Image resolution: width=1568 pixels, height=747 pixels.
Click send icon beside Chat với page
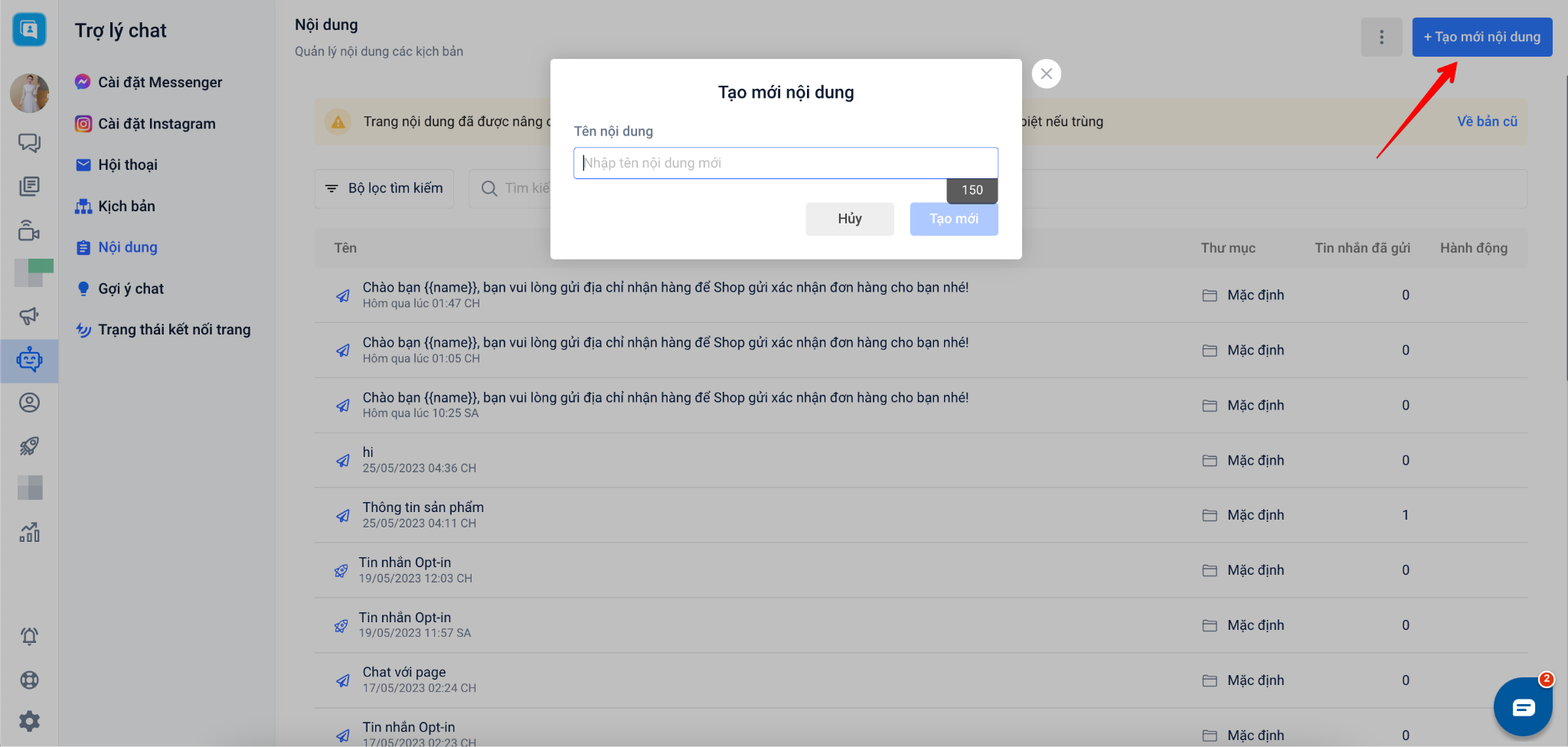click(343, 680)
